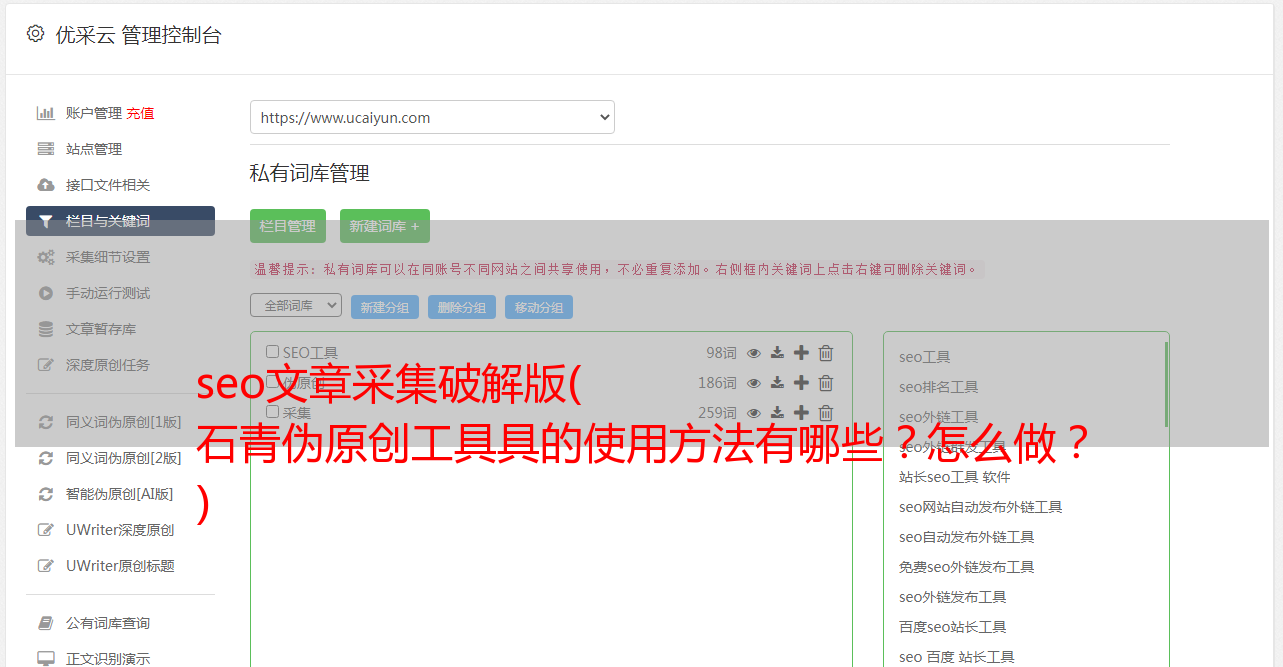Click the 新建词库 + button

click(x=385, y=226)
